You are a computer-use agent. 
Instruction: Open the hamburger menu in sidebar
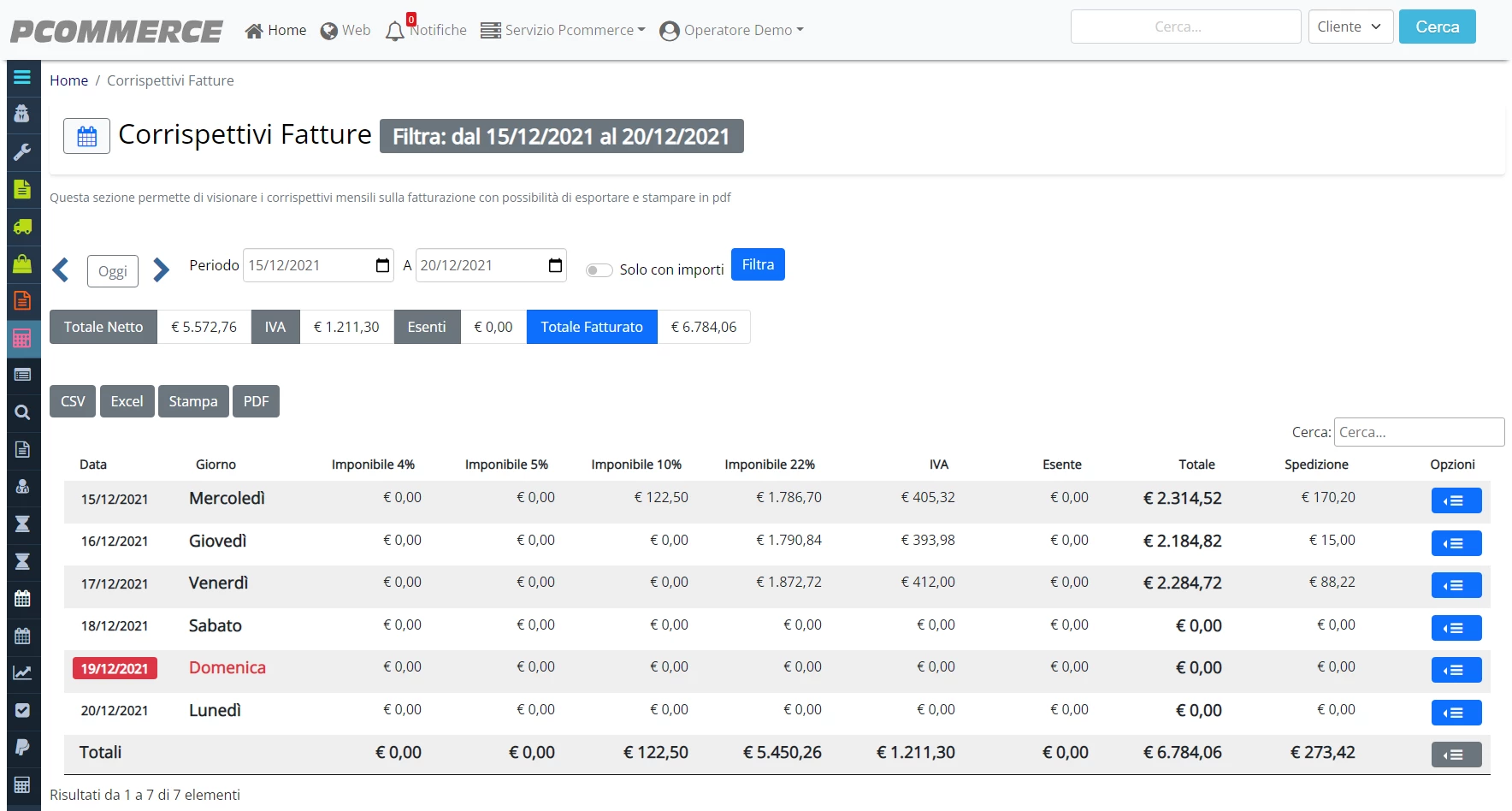pyautogui.click(x=22, y=77)
